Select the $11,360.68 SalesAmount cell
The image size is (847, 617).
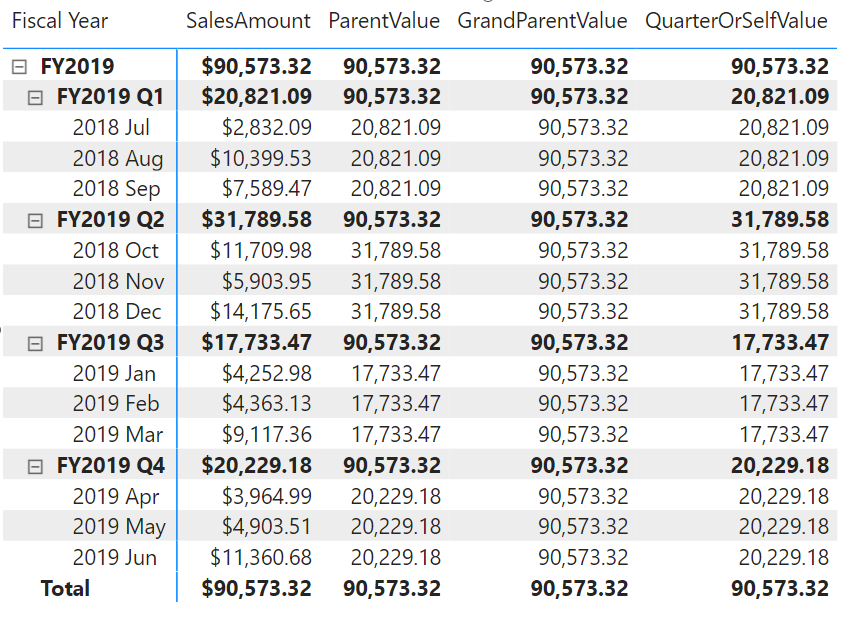[x=260, y=558]
